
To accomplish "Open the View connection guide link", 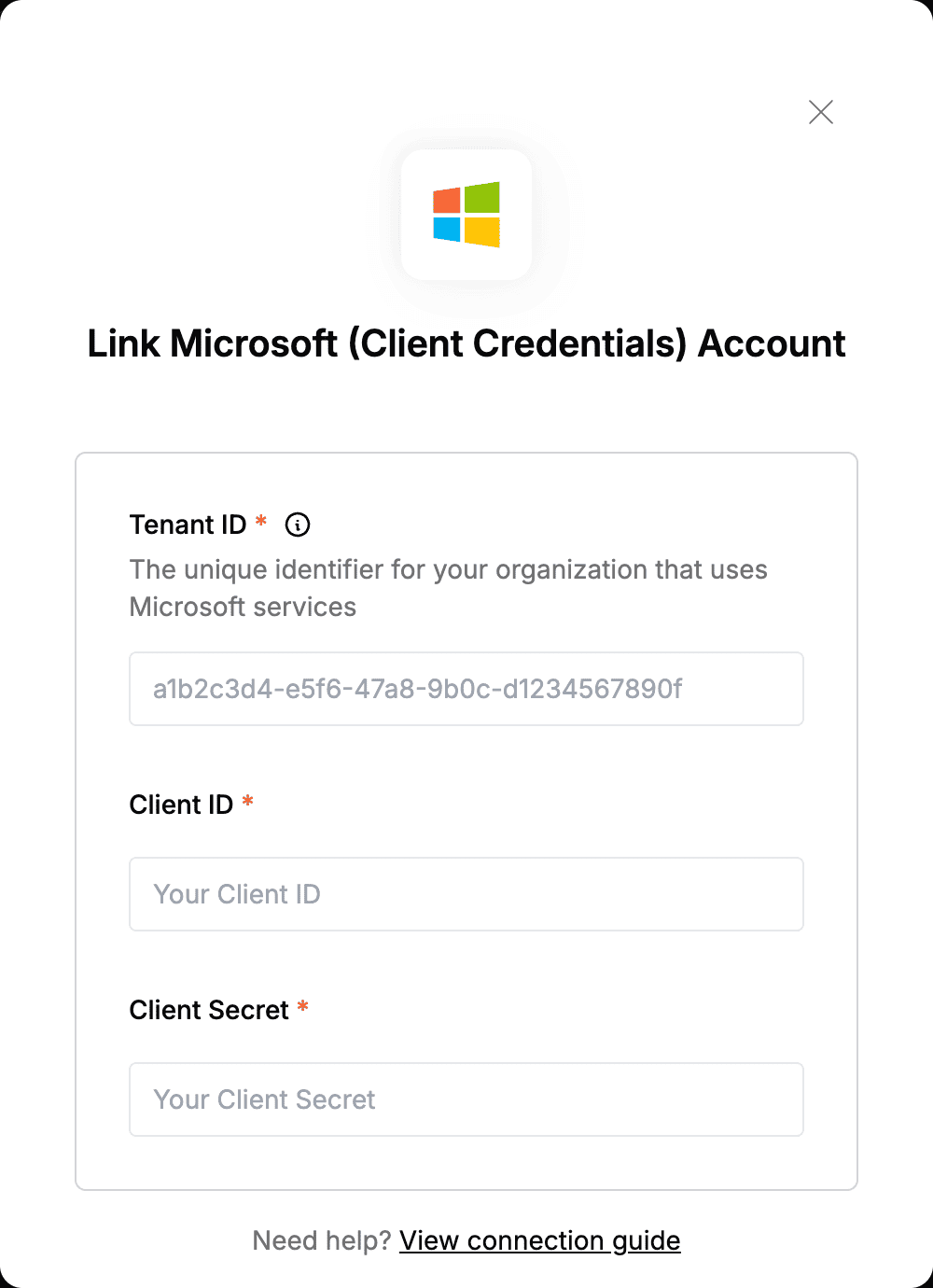I will pyautogui.click(x=540, y=1240).
